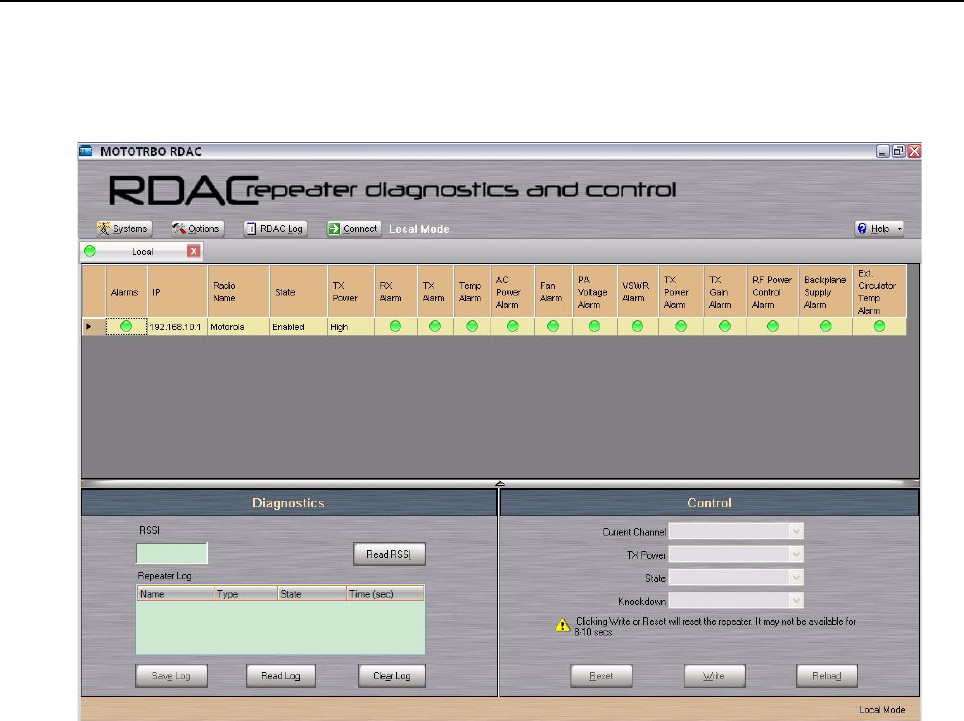Click the VSWR Alarm green indicator
The image size is (964, 721).
638,326
